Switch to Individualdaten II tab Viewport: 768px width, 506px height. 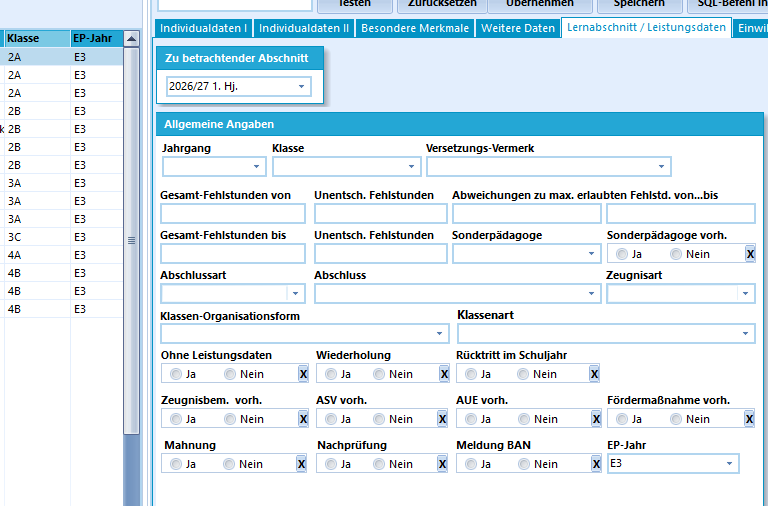(304, 28)
